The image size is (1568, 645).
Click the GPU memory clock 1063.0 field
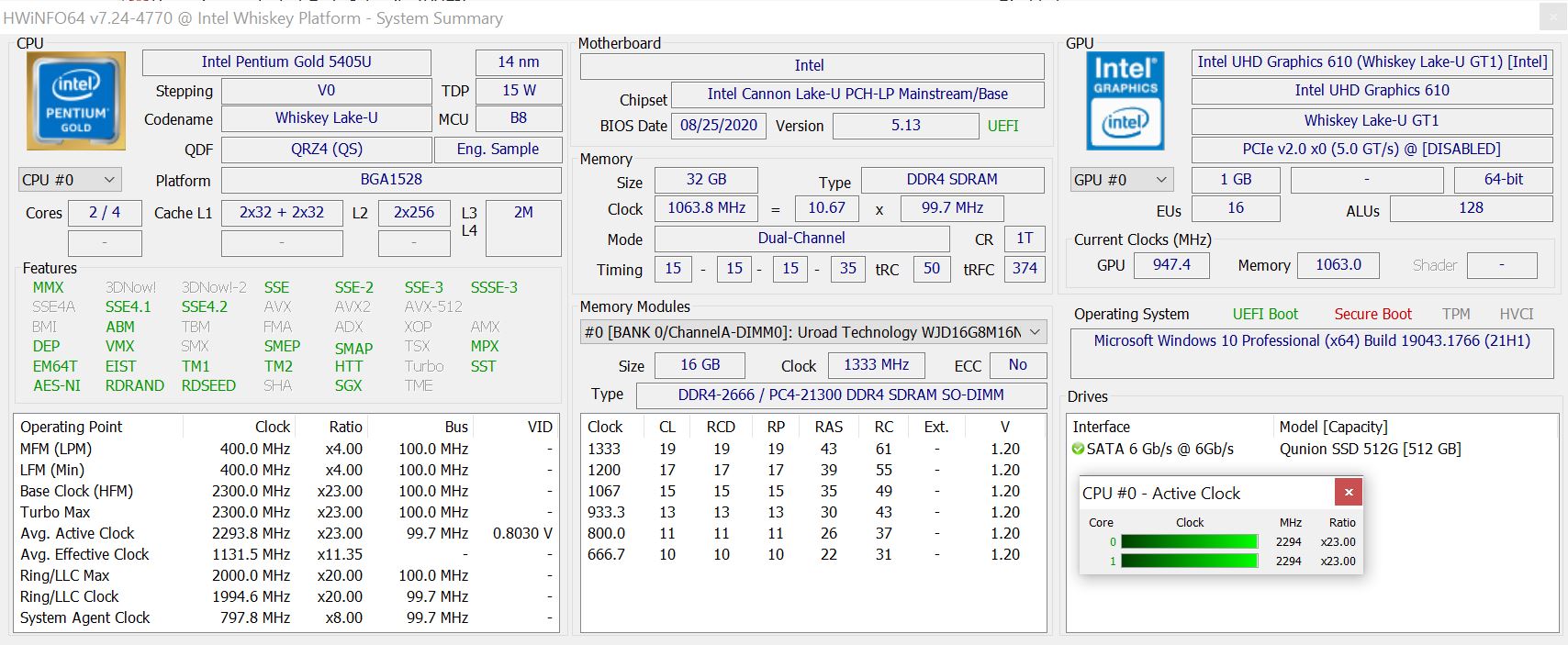tap(1338, 264)
